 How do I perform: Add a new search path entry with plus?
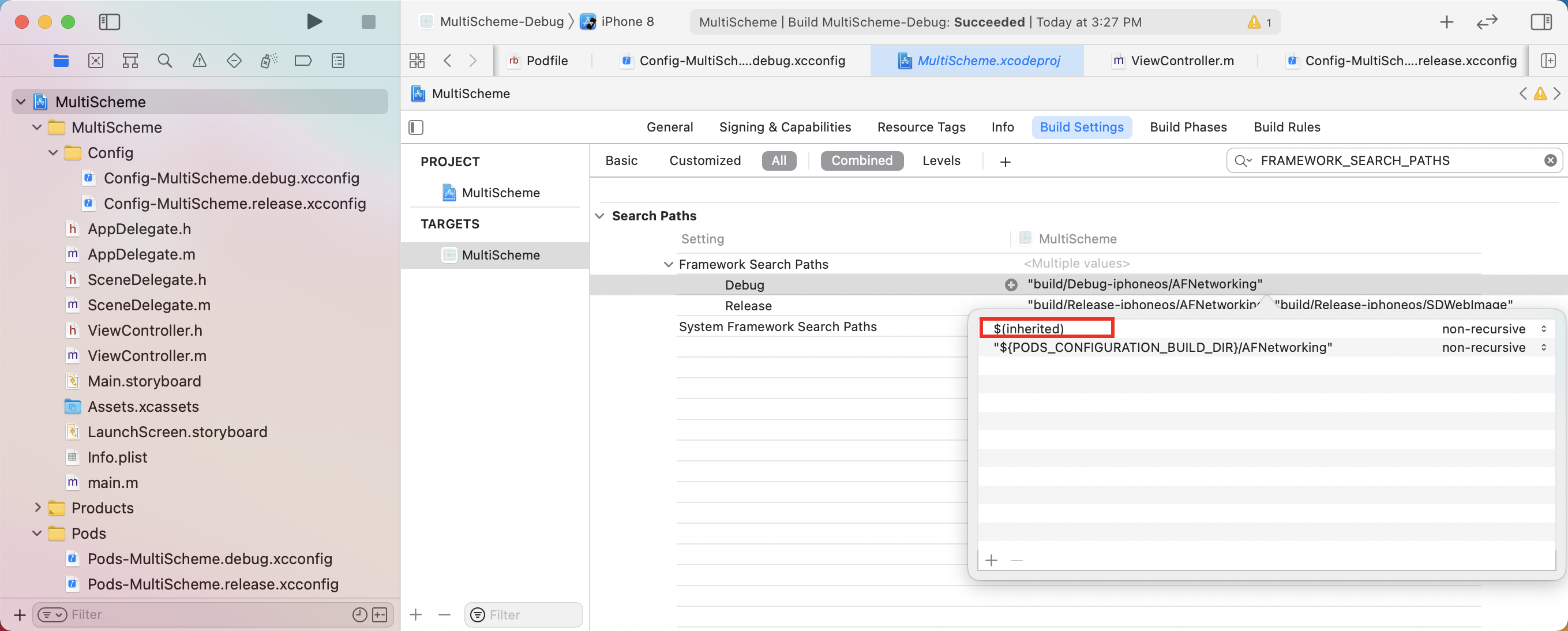991,560
